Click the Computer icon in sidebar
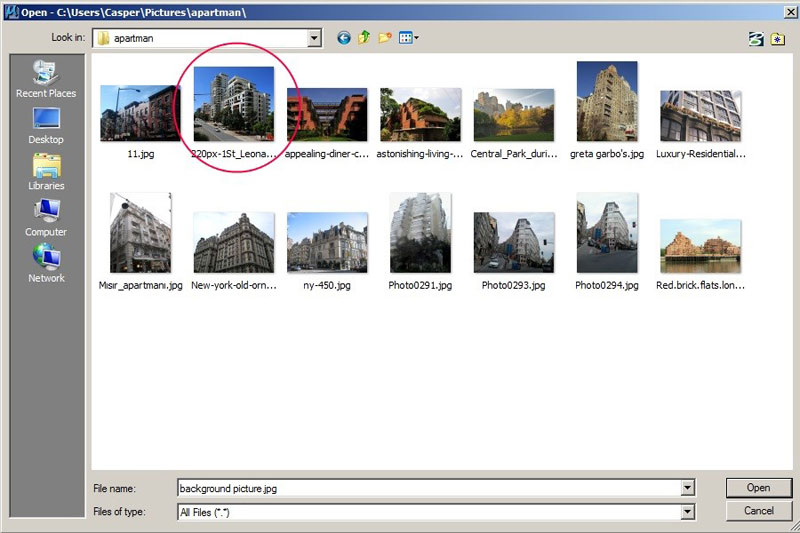800x533 pixels. (x=46, y=217)
